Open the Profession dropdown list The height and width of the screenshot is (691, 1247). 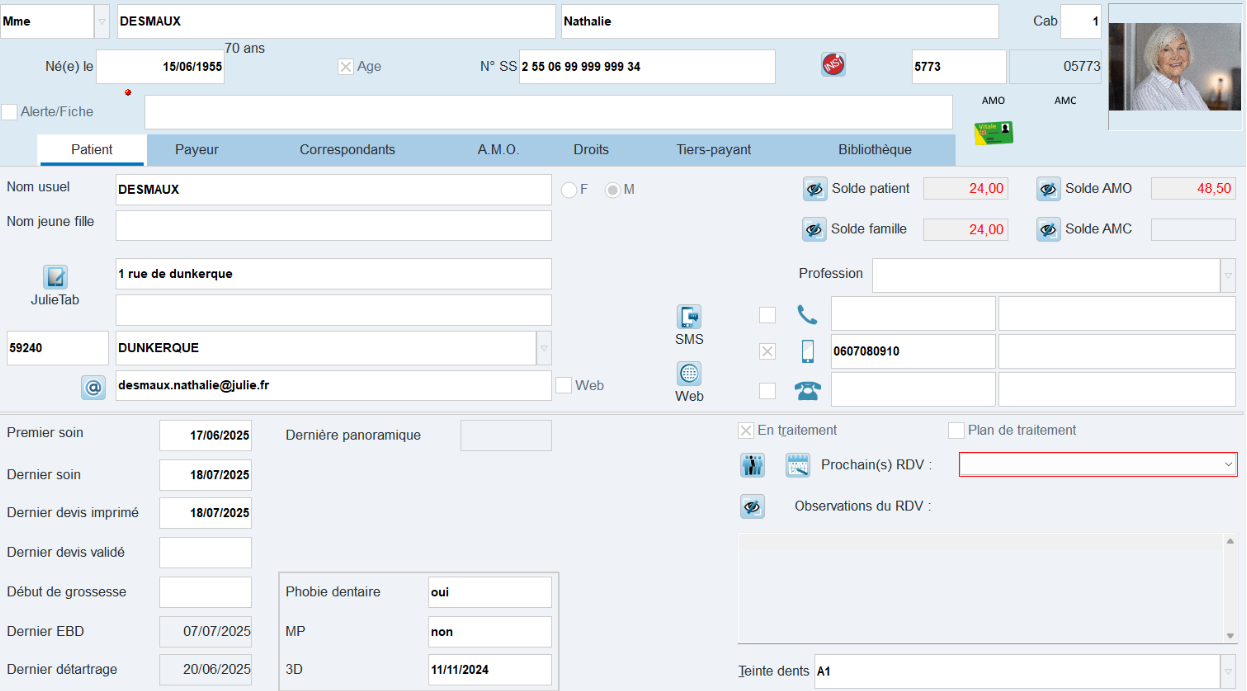1227,275
